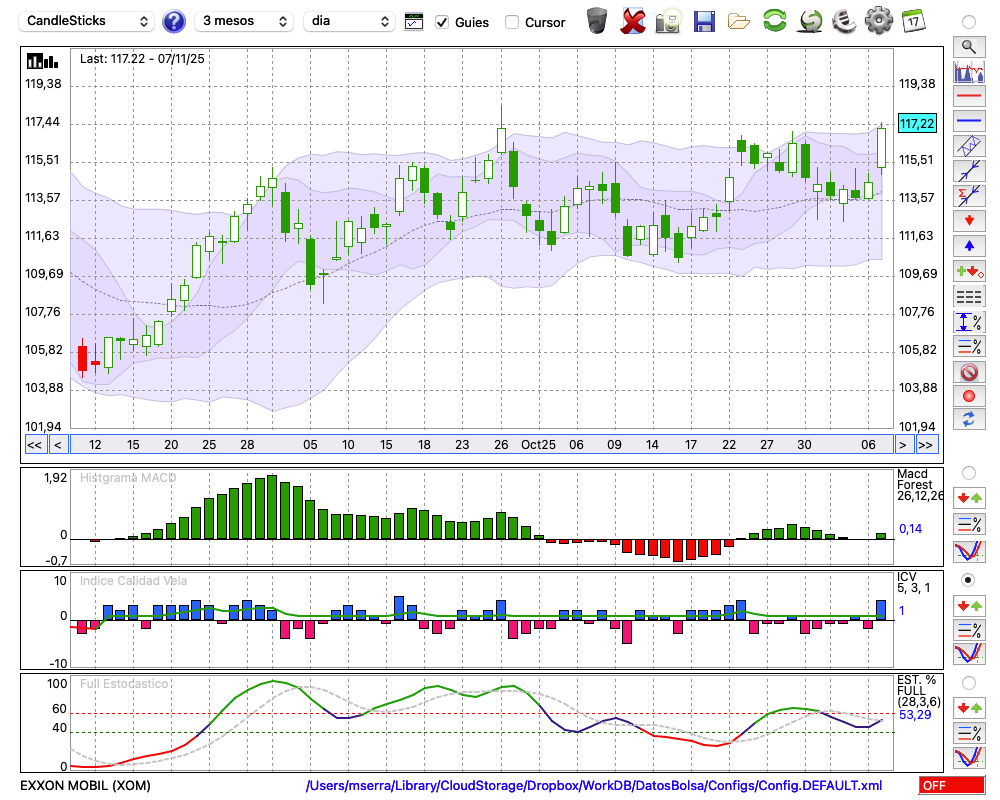Click the date timeline scrollbar at Oct25

(538, 445)
